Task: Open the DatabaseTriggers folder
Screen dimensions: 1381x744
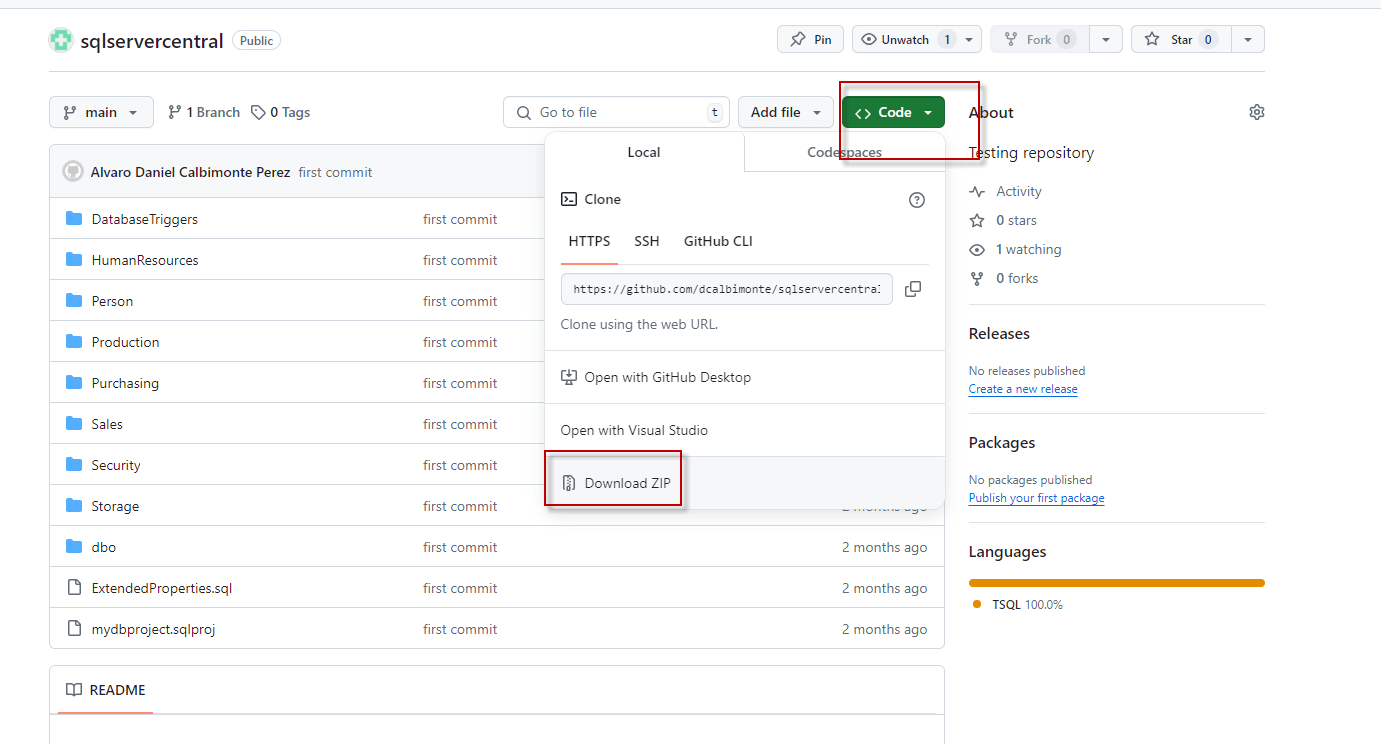Action: (x=144, y=219)
